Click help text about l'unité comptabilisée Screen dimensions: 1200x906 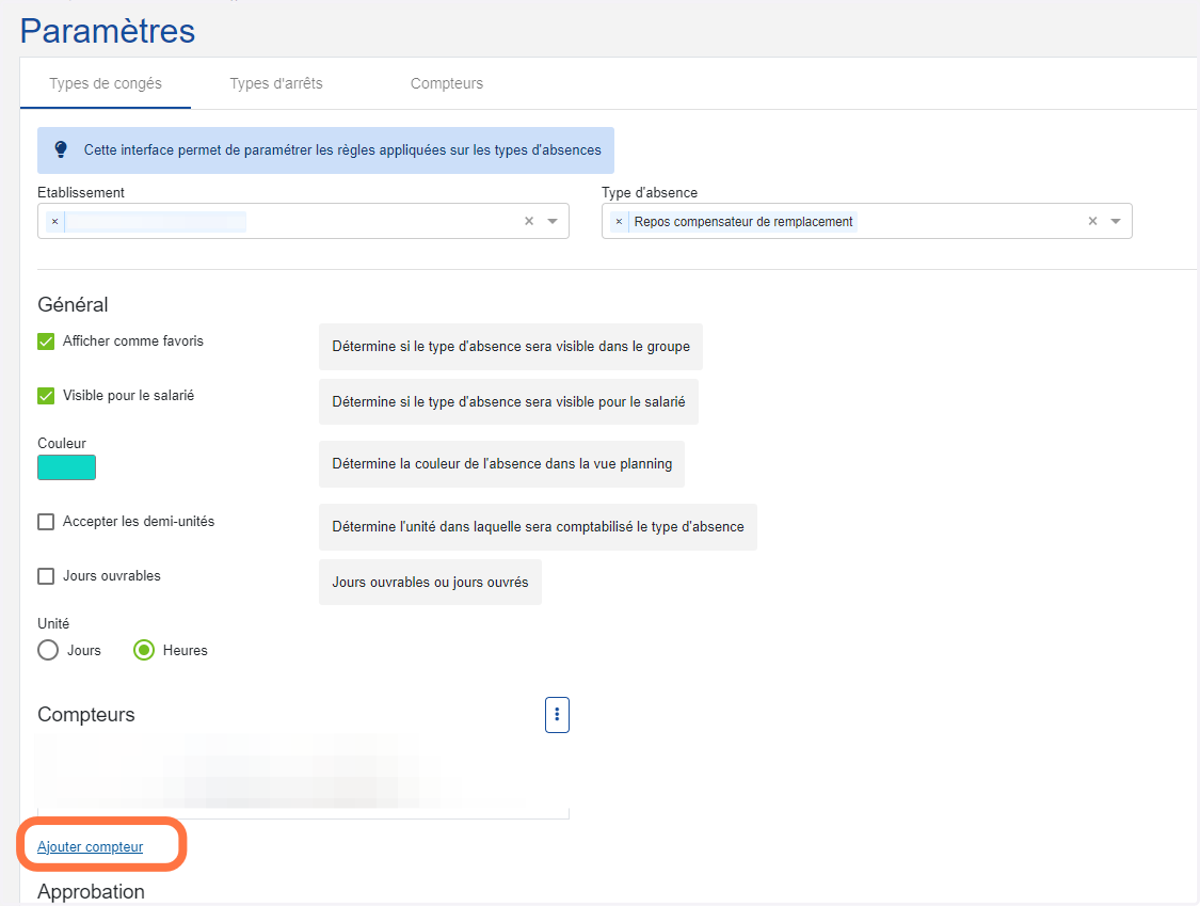tap(538, 526)
